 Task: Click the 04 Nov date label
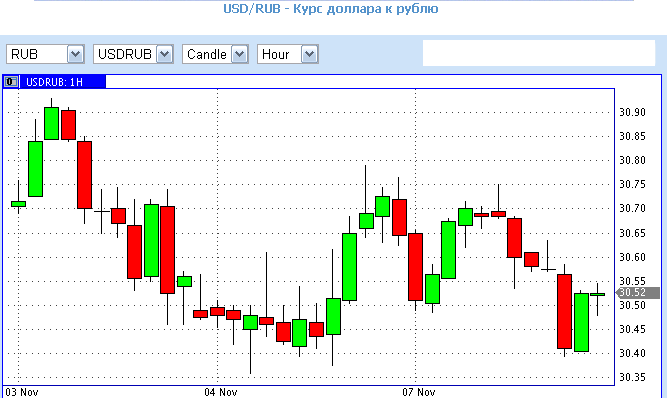(221, 392)
